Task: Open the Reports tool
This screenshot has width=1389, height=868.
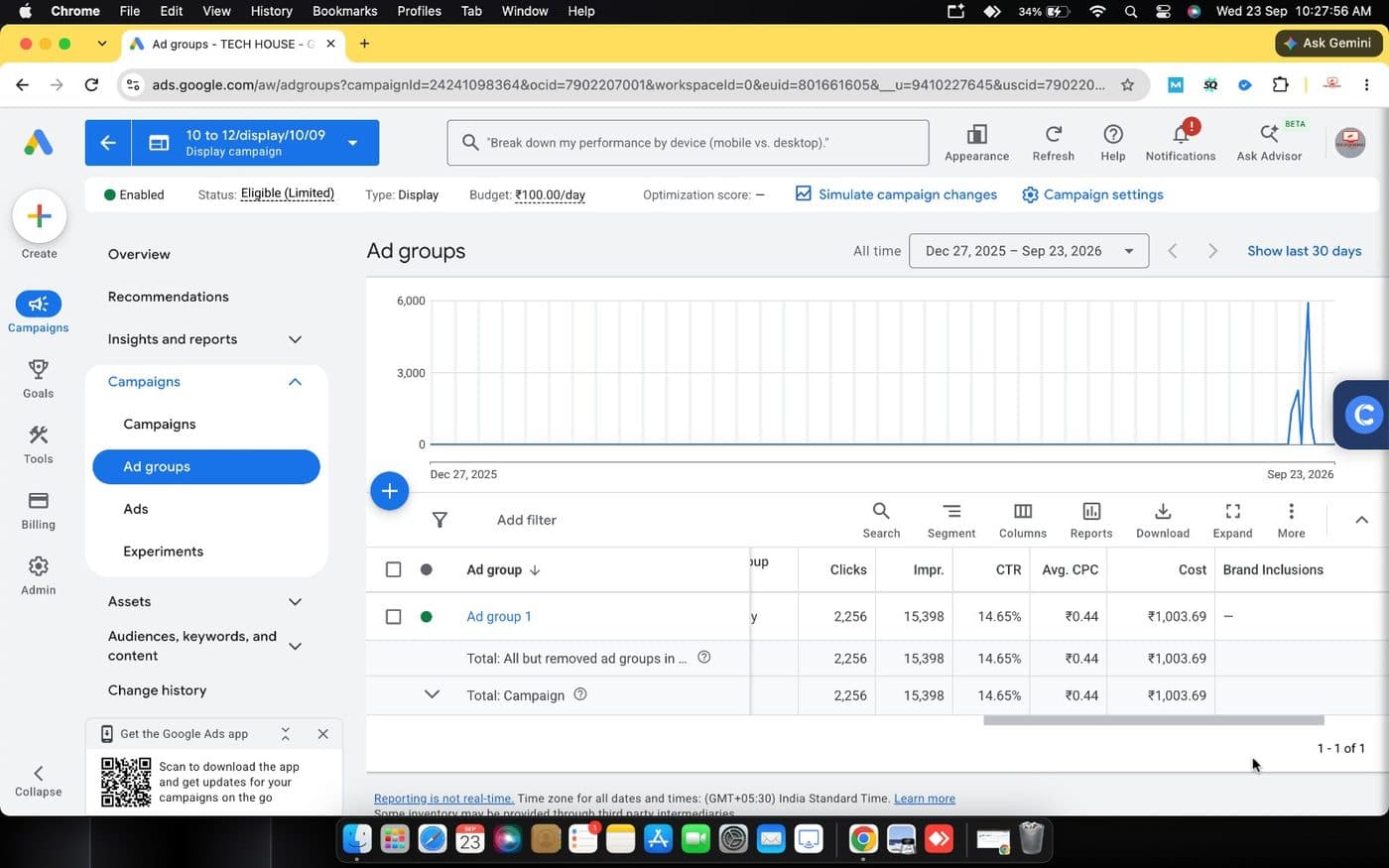Action: click(x=1091, y=520)
